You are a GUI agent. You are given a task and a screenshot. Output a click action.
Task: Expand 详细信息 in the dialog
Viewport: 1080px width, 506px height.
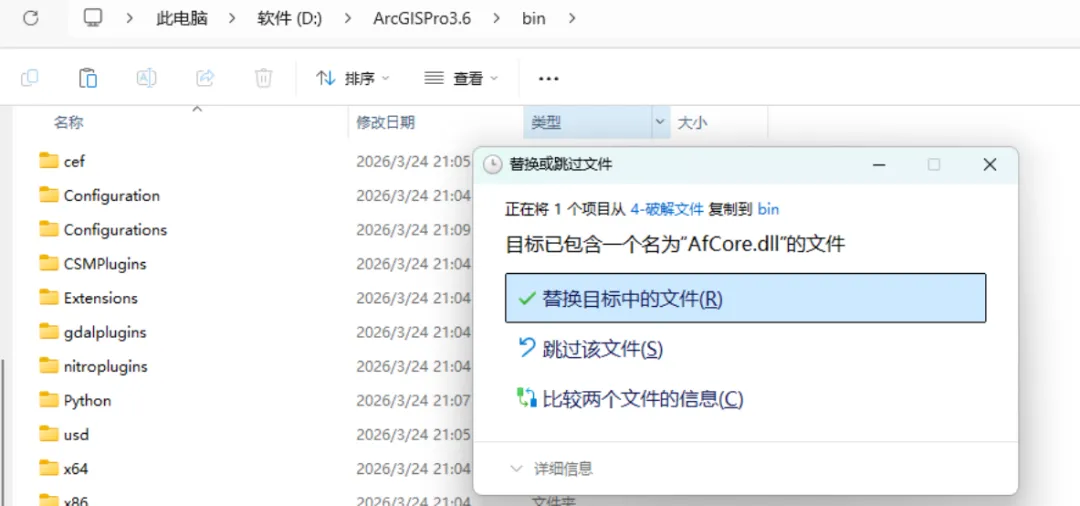click(x=551, y=469)
